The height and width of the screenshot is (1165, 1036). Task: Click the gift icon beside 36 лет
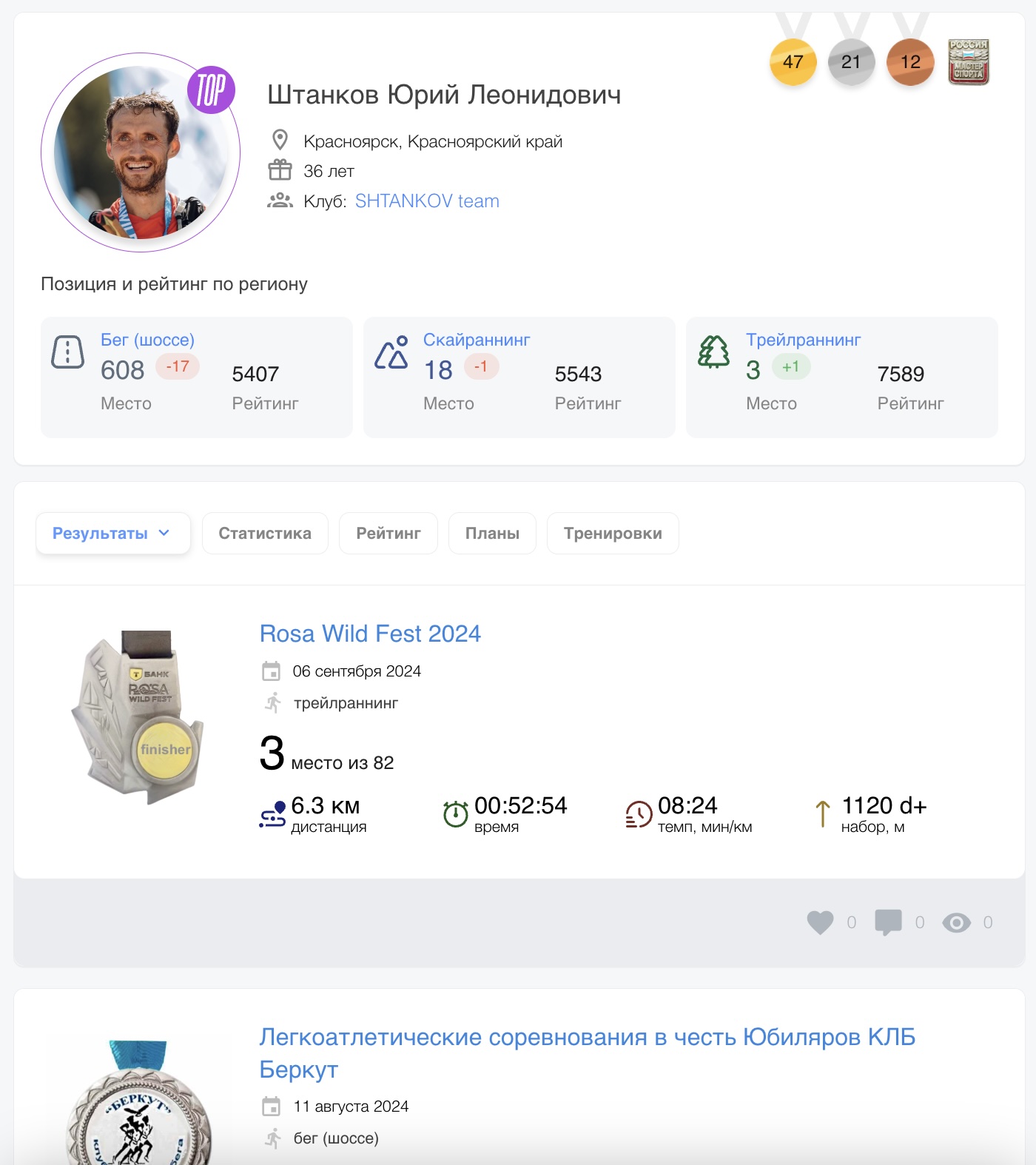coord(280,170)
